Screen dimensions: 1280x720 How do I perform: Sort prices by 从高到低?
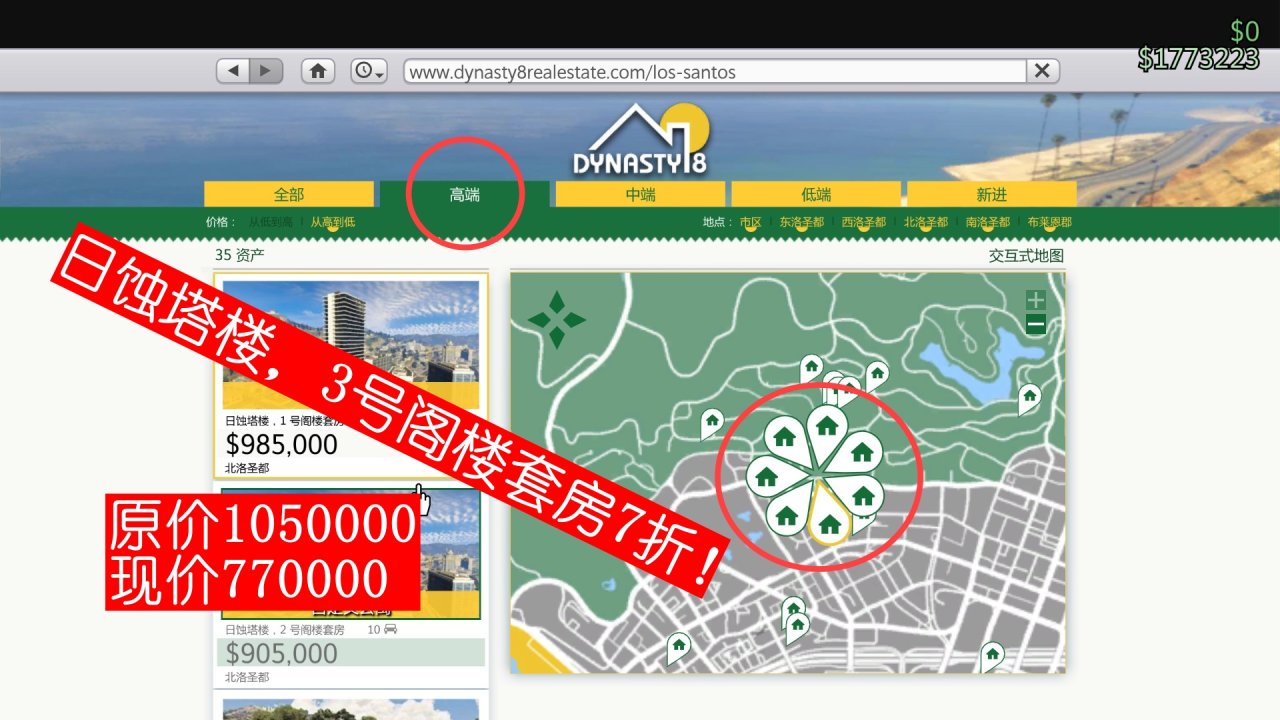(x=333, y=222)
